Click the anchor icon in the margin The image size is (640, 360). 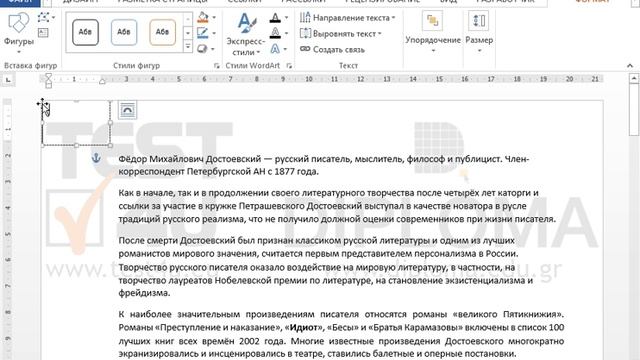tap(96, 158)
